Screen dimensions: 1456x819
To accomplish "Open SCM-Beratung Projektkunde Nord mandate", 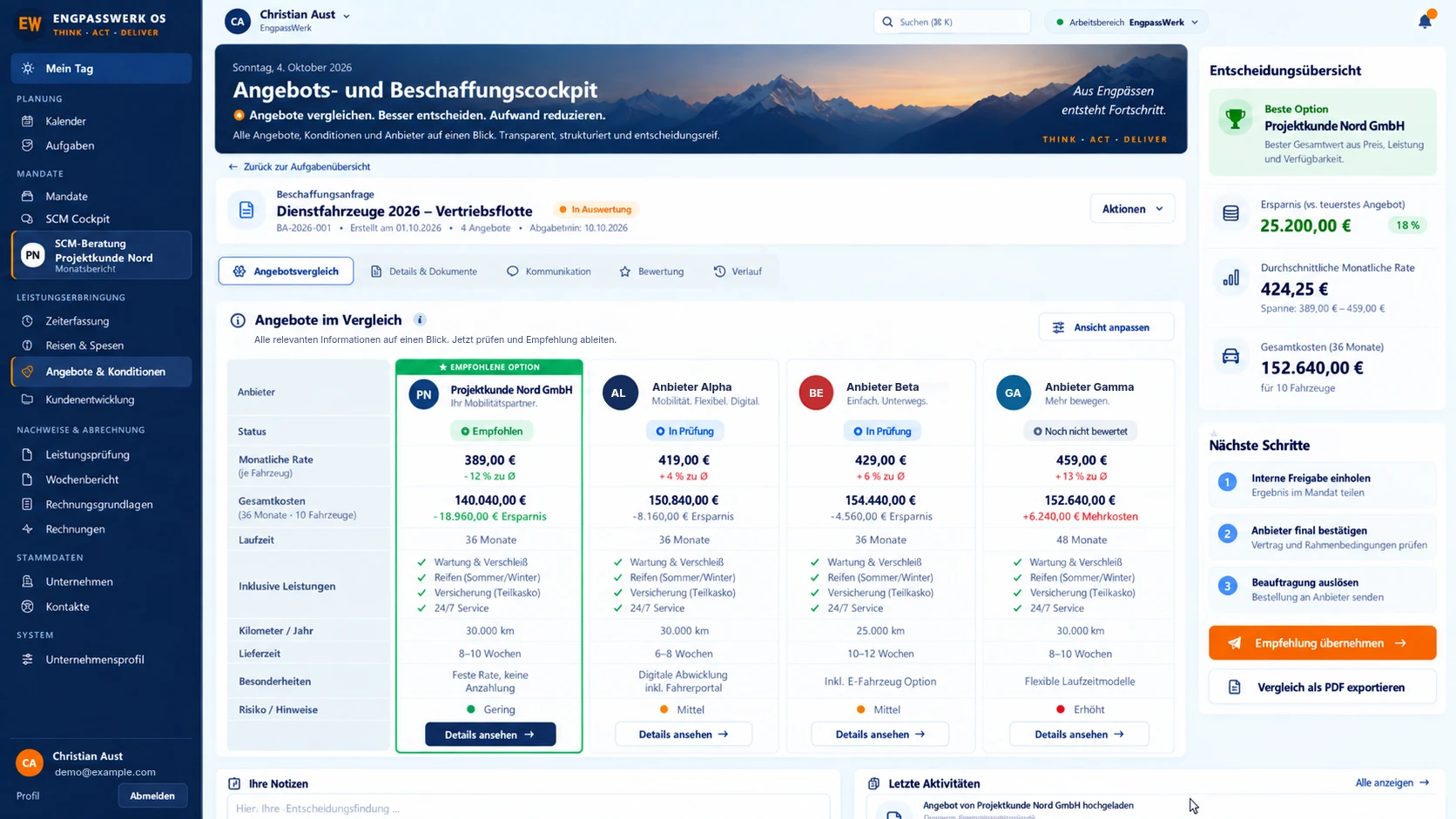I will [x=101, y=255].
